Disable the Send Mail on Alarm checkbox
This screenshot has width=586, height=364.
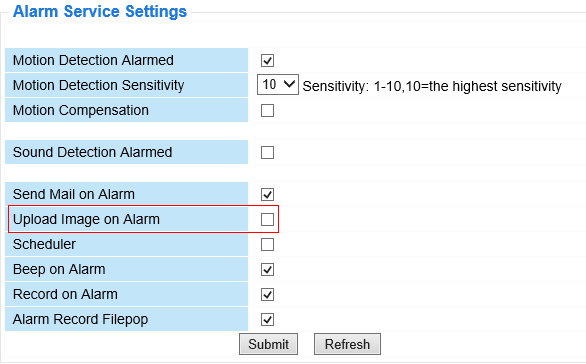click(267, 194)
